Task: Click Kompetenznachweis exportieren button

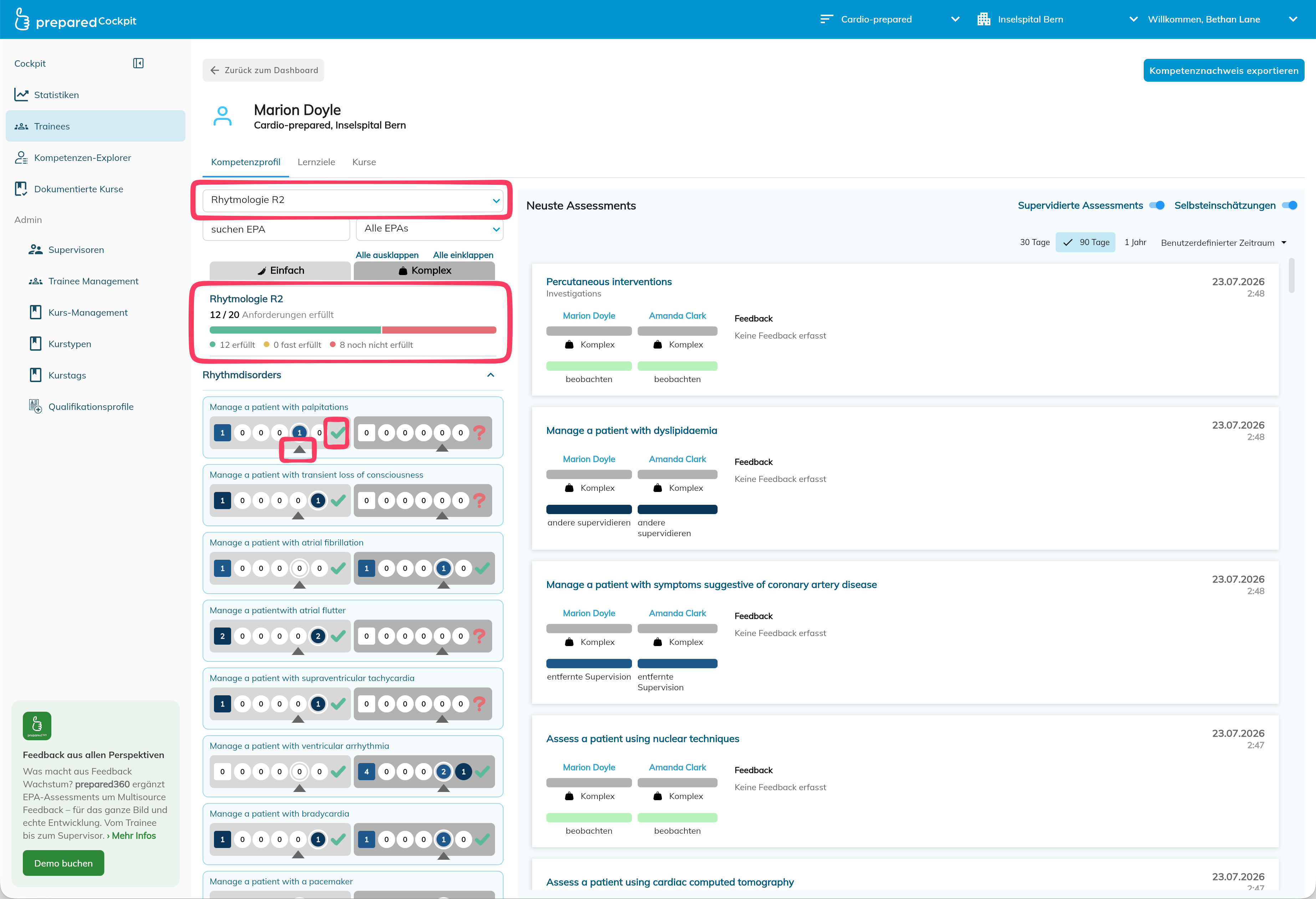Action: pos(1224,71)
